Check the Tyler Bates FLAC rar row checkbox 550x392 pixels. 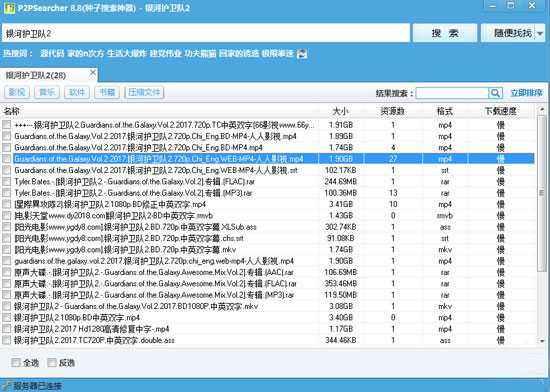click(x=7, y=182)
